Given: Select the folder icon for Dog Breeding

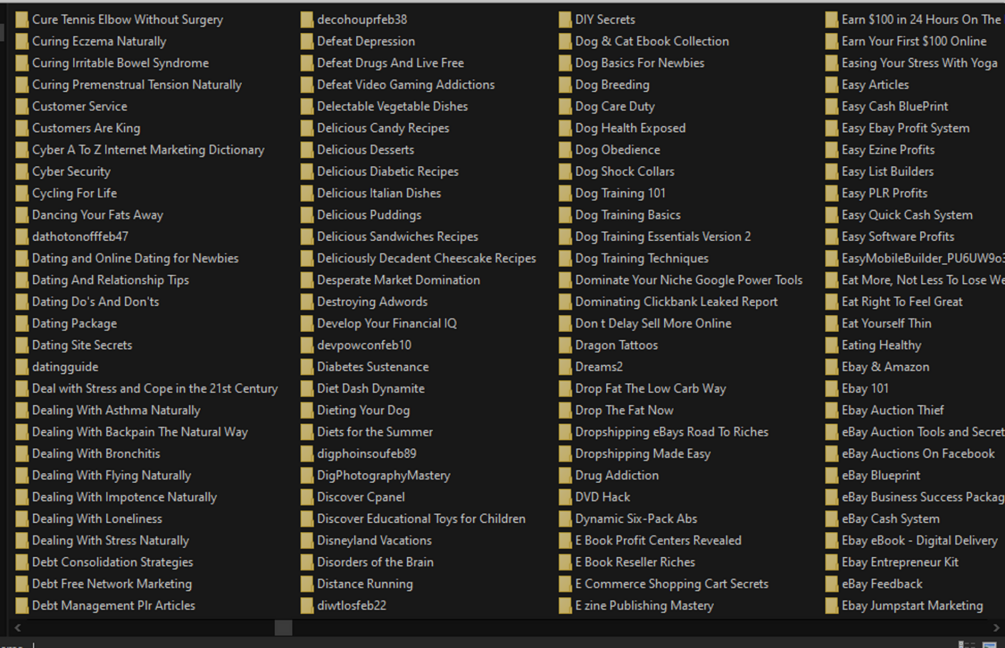Looking at the screenshot, I should (565, 85).
